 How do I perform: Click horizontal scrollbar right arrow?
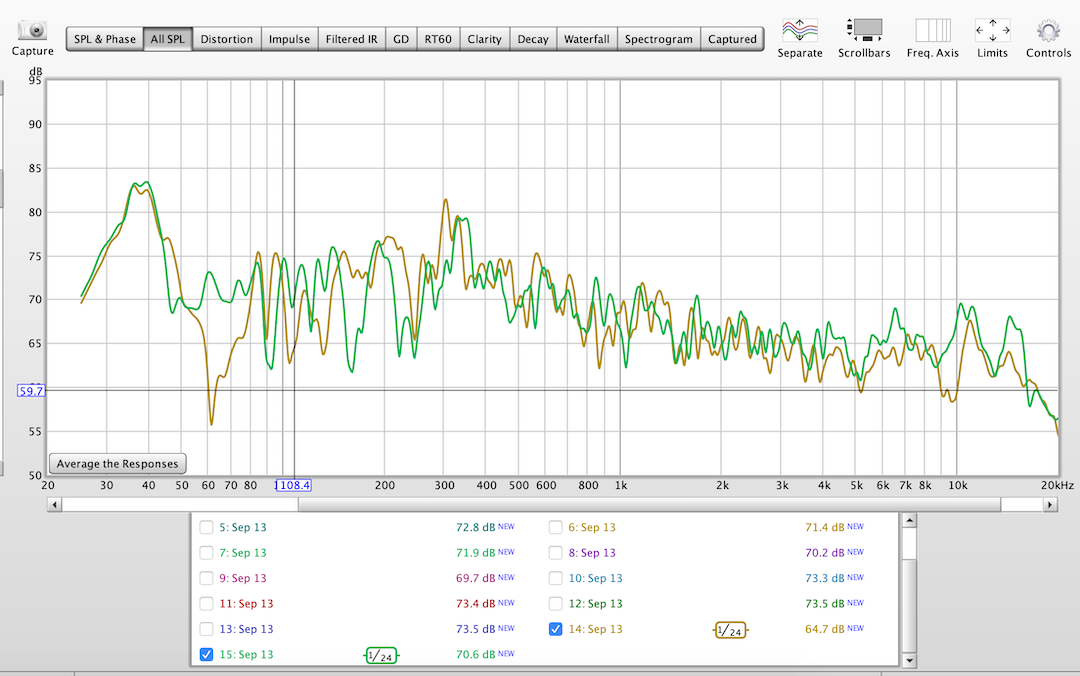tap(1050, 506)
